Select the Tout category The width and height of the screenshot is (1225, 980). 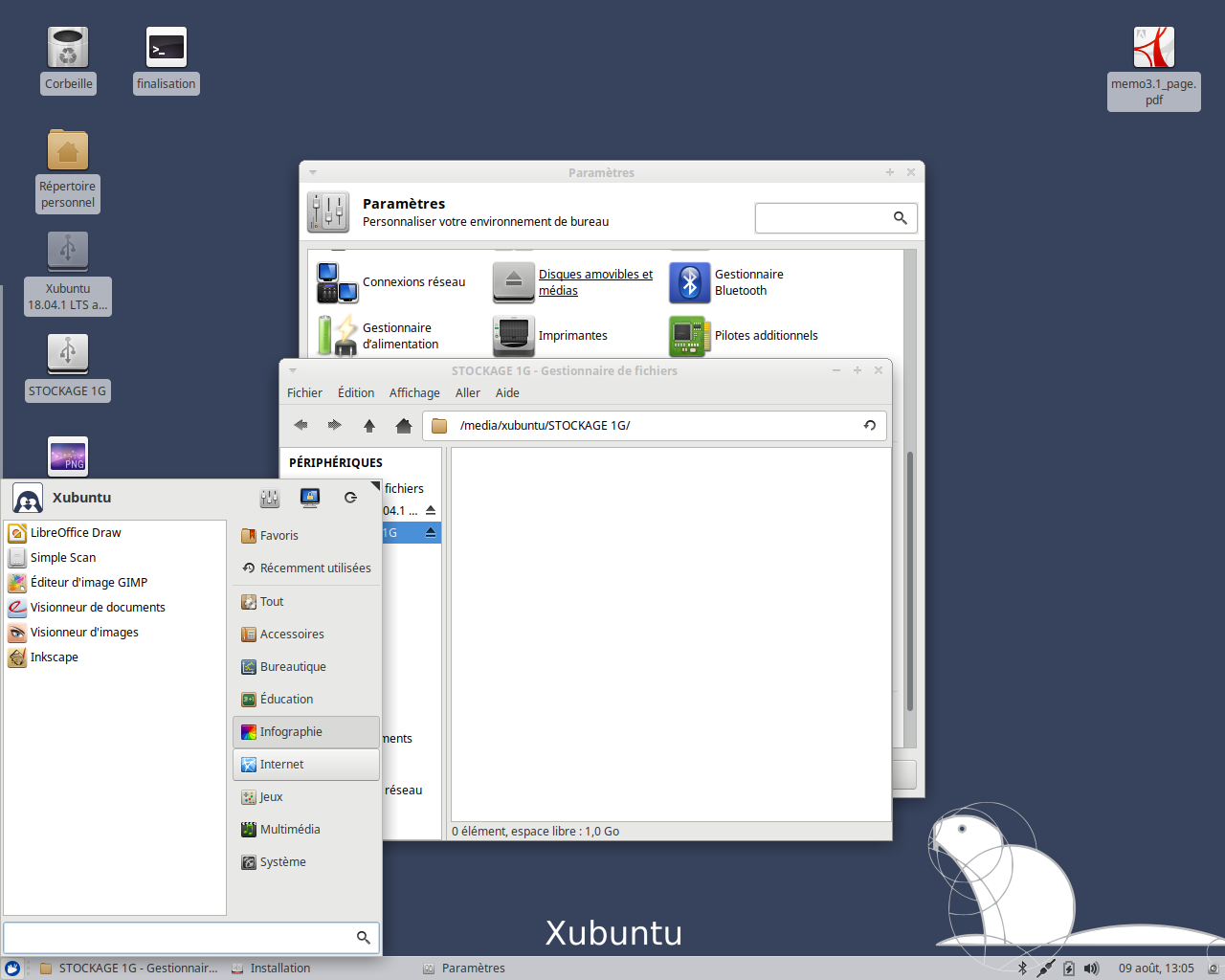(x=306, y=602)
